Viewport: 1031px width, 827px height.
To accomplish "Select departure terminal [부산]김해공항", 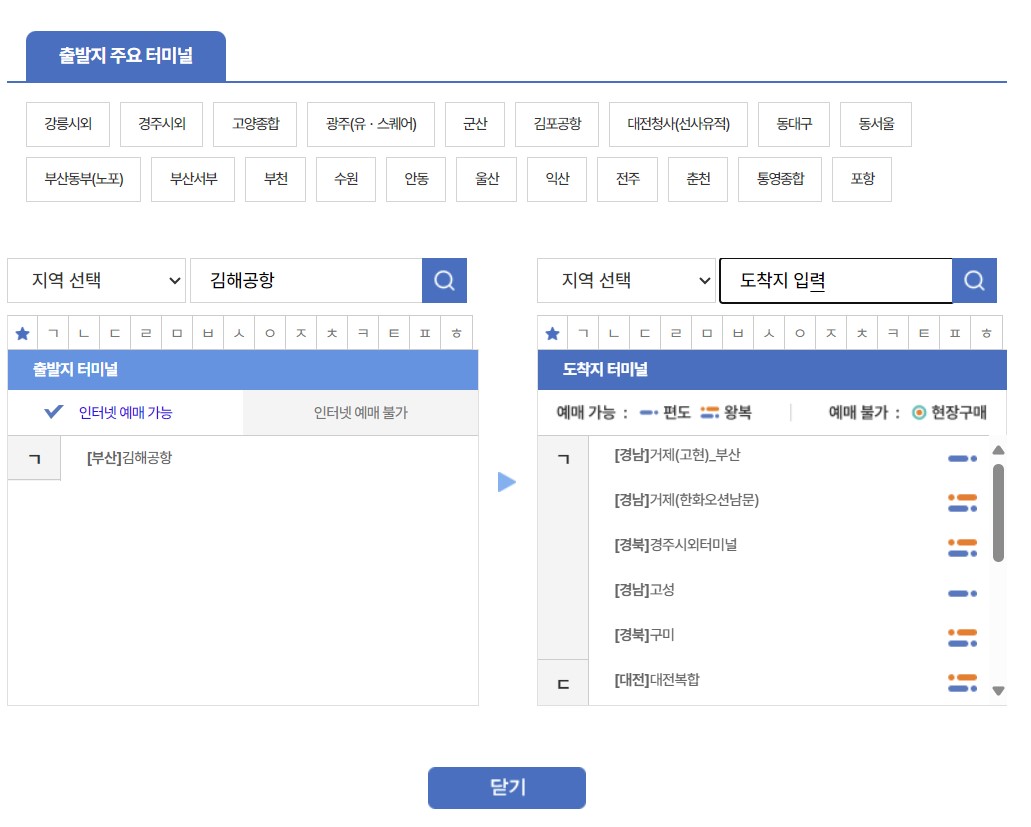I will point(130,458).
